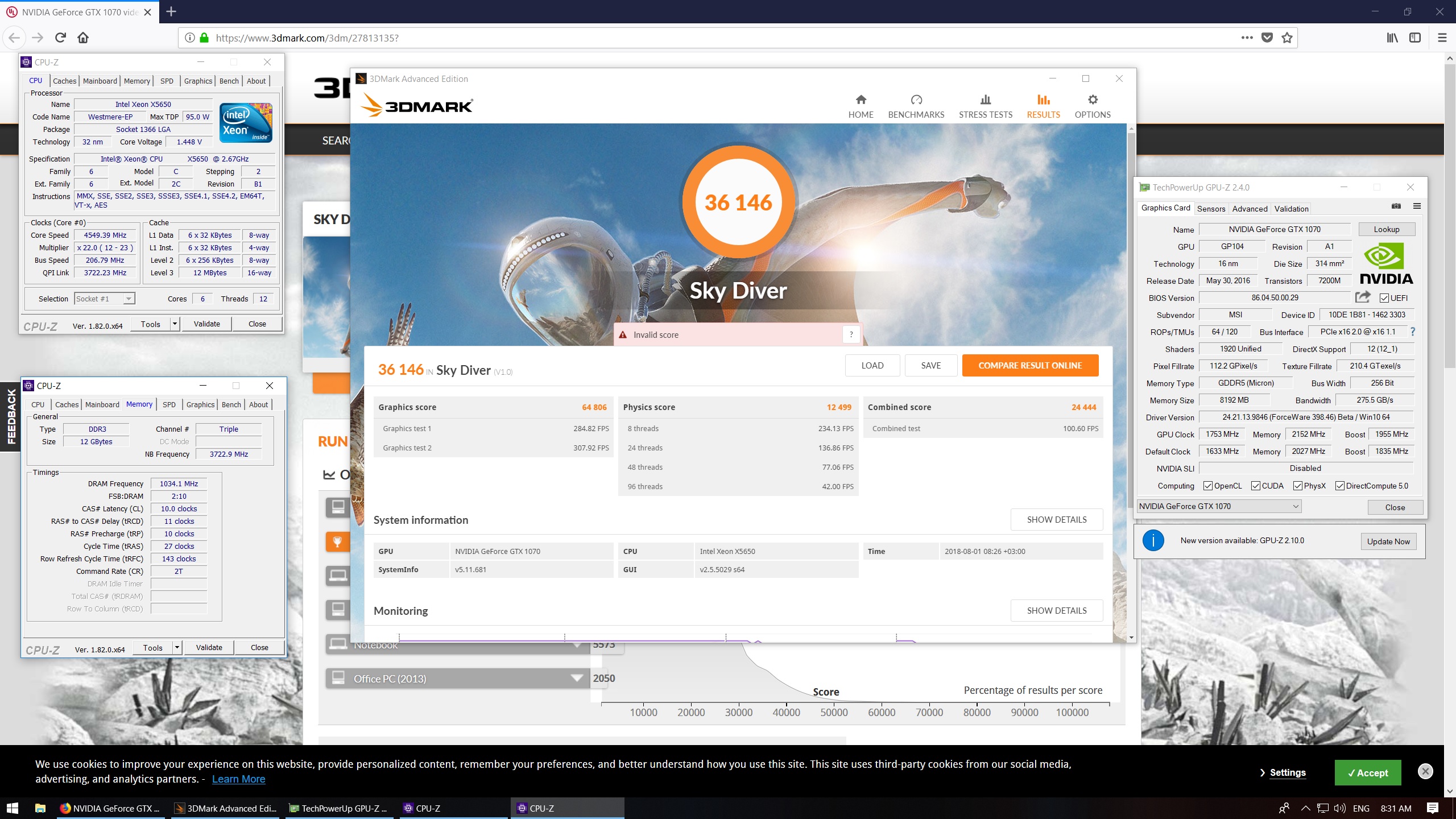Expand the Tools dropdown arrow in bottom CPU-Z
The image size is (1456, 819).
coord(177,647)
